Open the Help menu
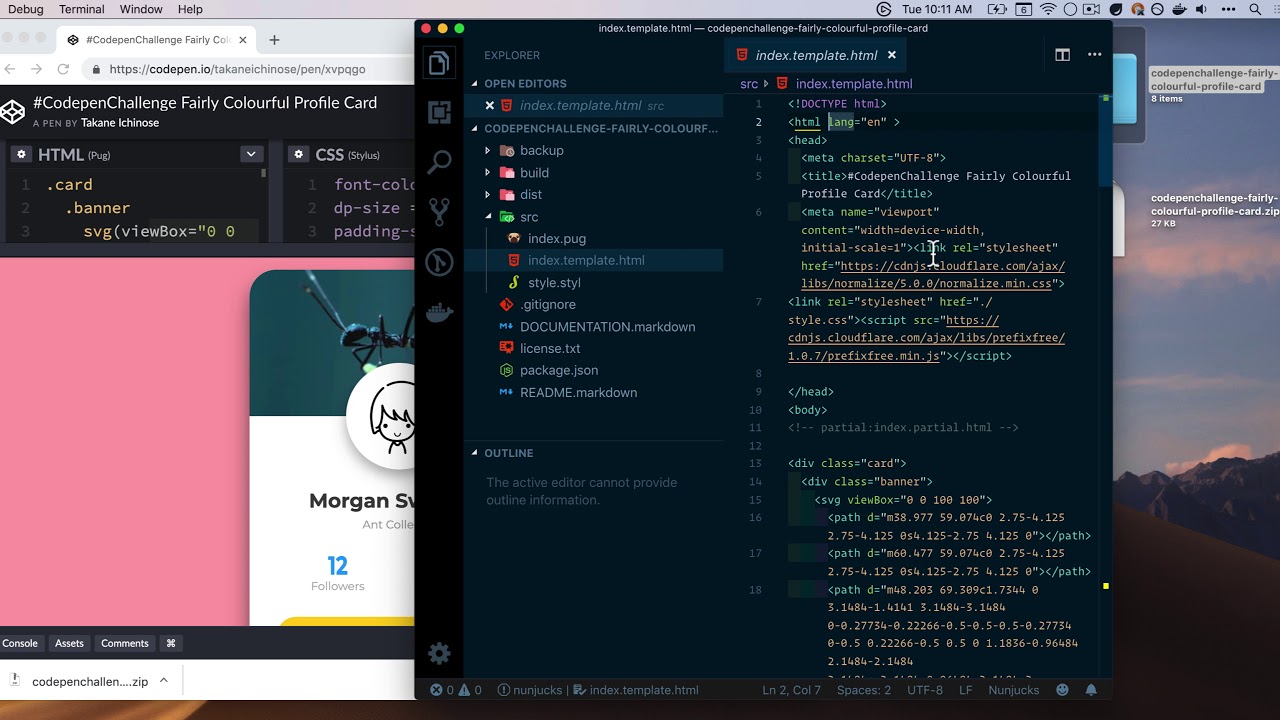Image resolution: width=1280 pixels, height=720 pixels. click(x=190, y=9)
